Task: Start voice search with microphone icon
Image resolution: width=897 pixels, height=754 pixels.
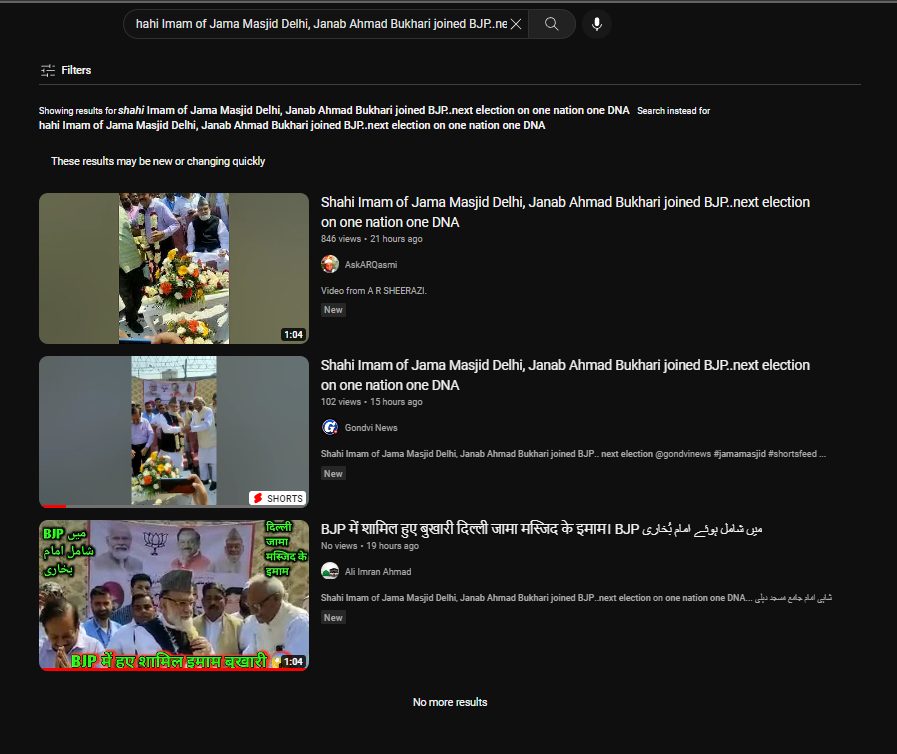Action: point(597,24)
